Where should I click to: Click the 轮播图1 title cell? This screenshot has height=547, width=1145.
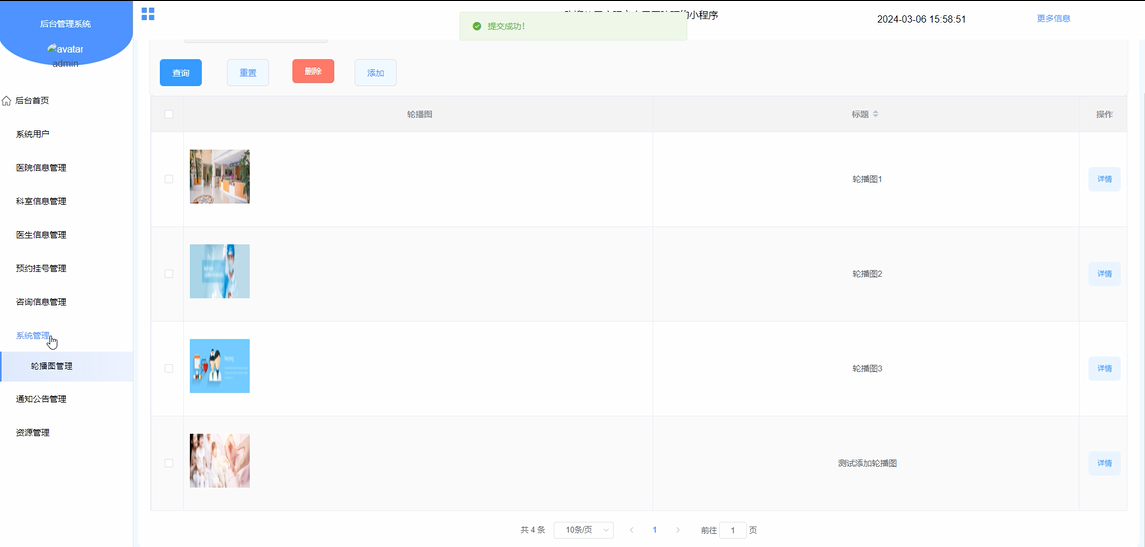coord(867,179)
